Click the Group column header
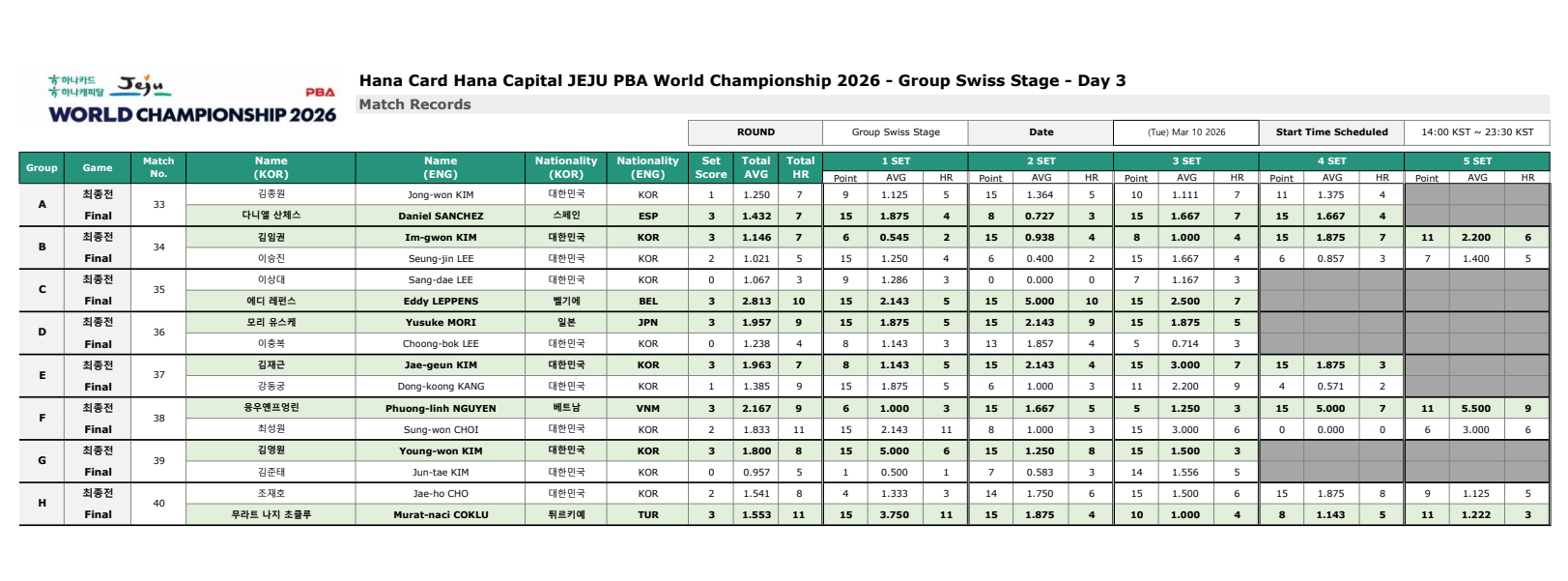 tap(42, 167)
